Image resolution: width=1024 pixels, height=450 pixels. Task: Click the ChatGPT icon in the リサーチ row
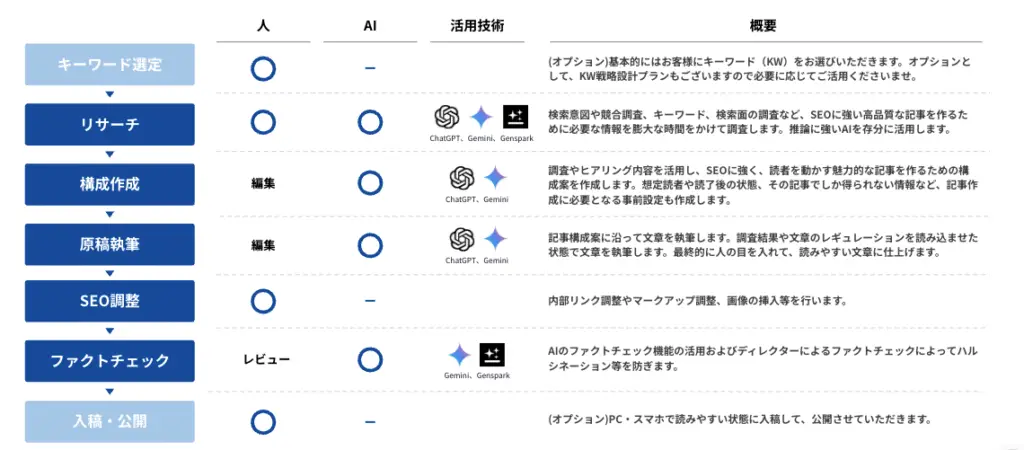446,117
